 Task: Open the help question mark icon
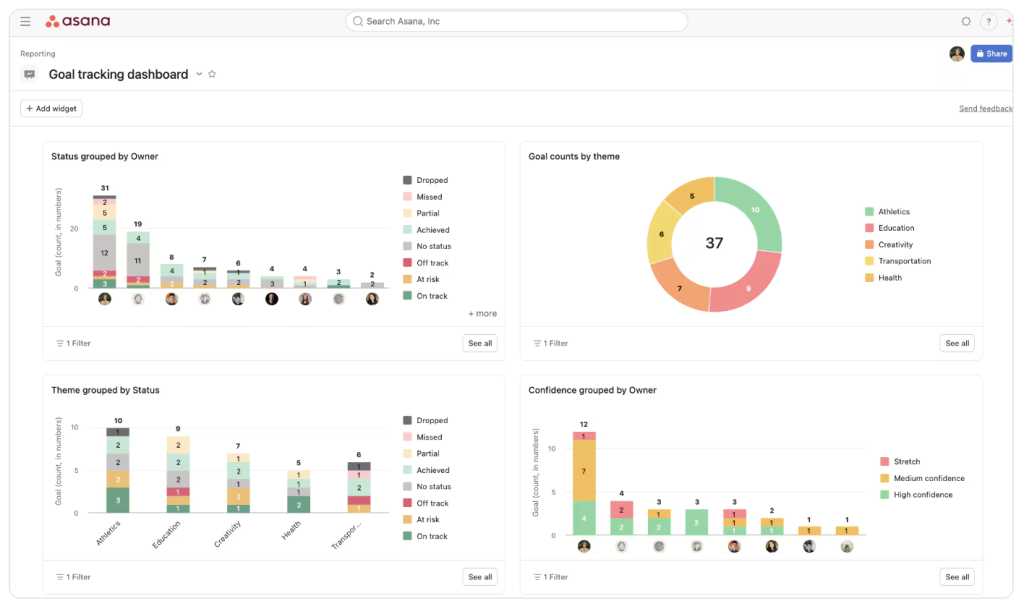click(x=988, y=21)
